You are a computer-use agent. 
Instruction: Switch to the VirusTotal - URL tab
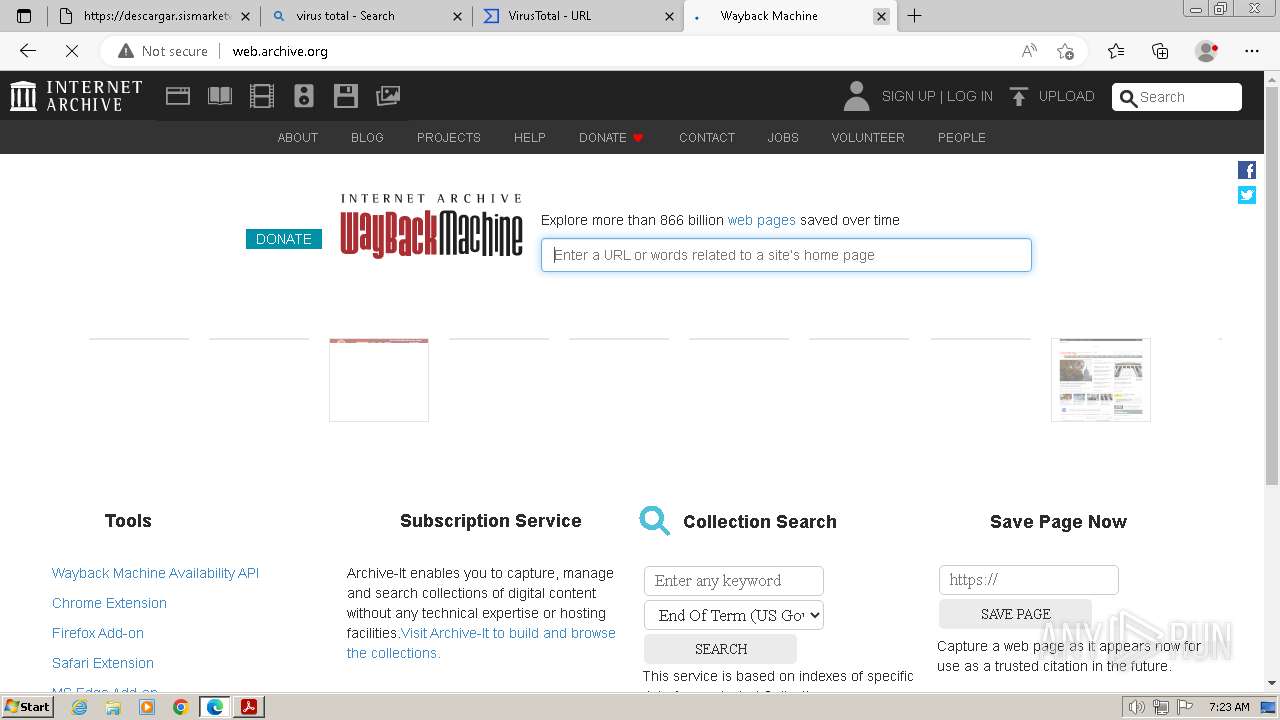tap(578, 16)
